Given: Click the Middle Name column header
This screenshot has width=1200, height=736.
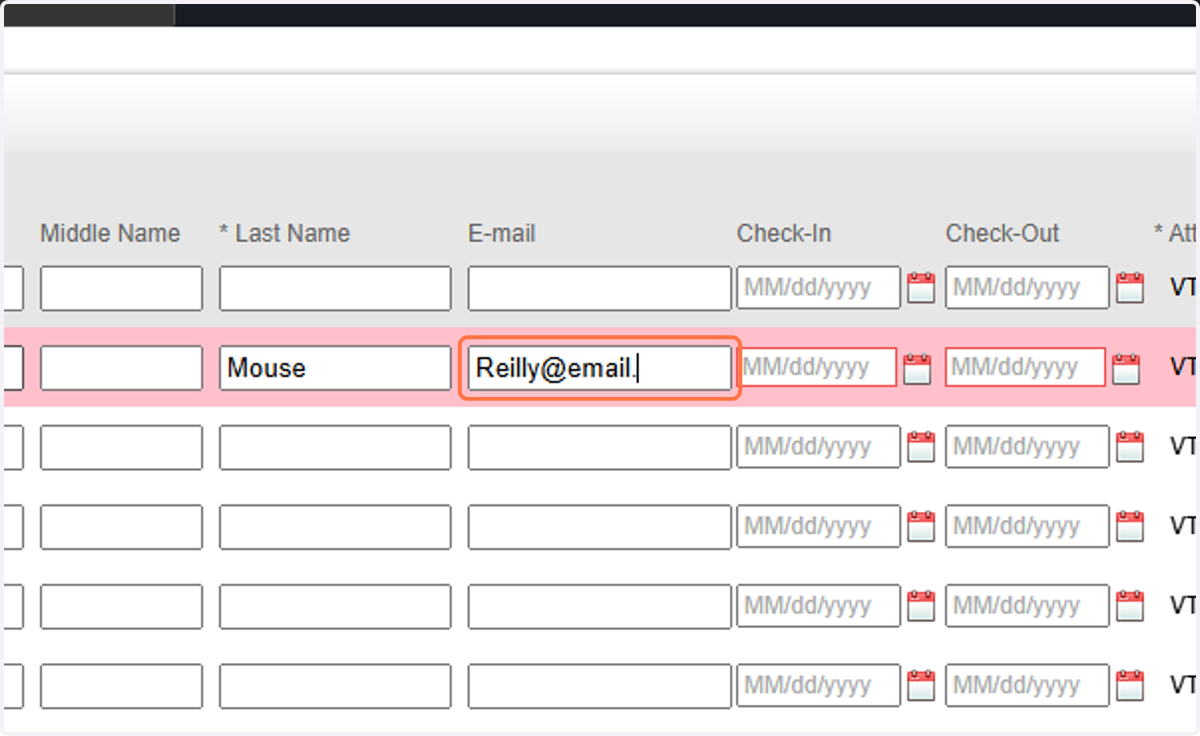Looking at the screenshot, I should point(110,233).
